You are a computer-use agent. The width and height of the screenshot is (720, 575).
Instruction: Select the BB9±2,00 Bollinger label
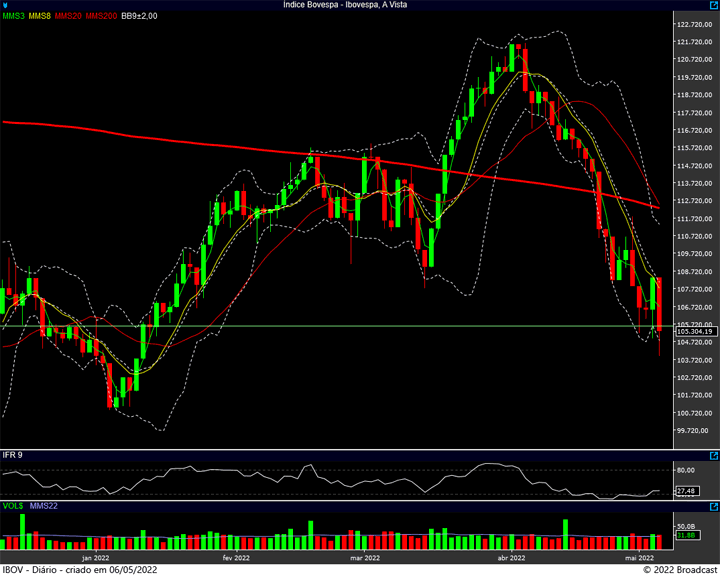[139, 16]
